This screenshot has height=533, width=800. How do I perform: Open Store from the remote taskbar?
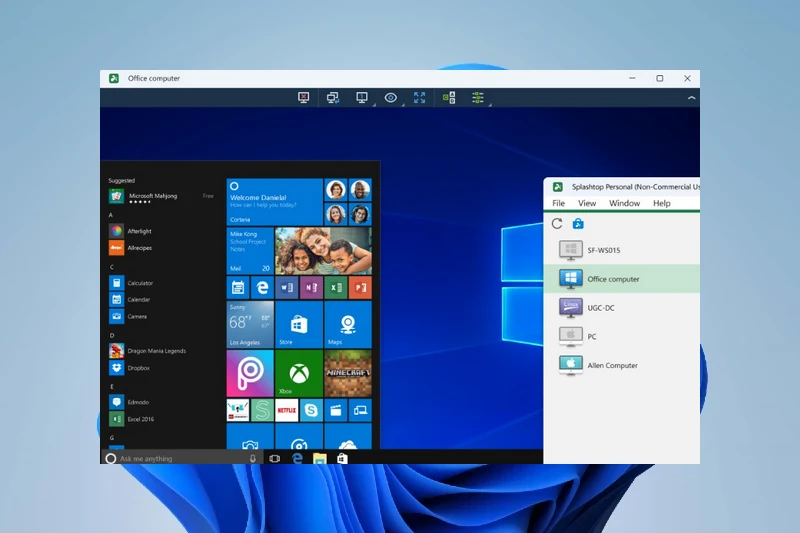click(x=342, y=458)
